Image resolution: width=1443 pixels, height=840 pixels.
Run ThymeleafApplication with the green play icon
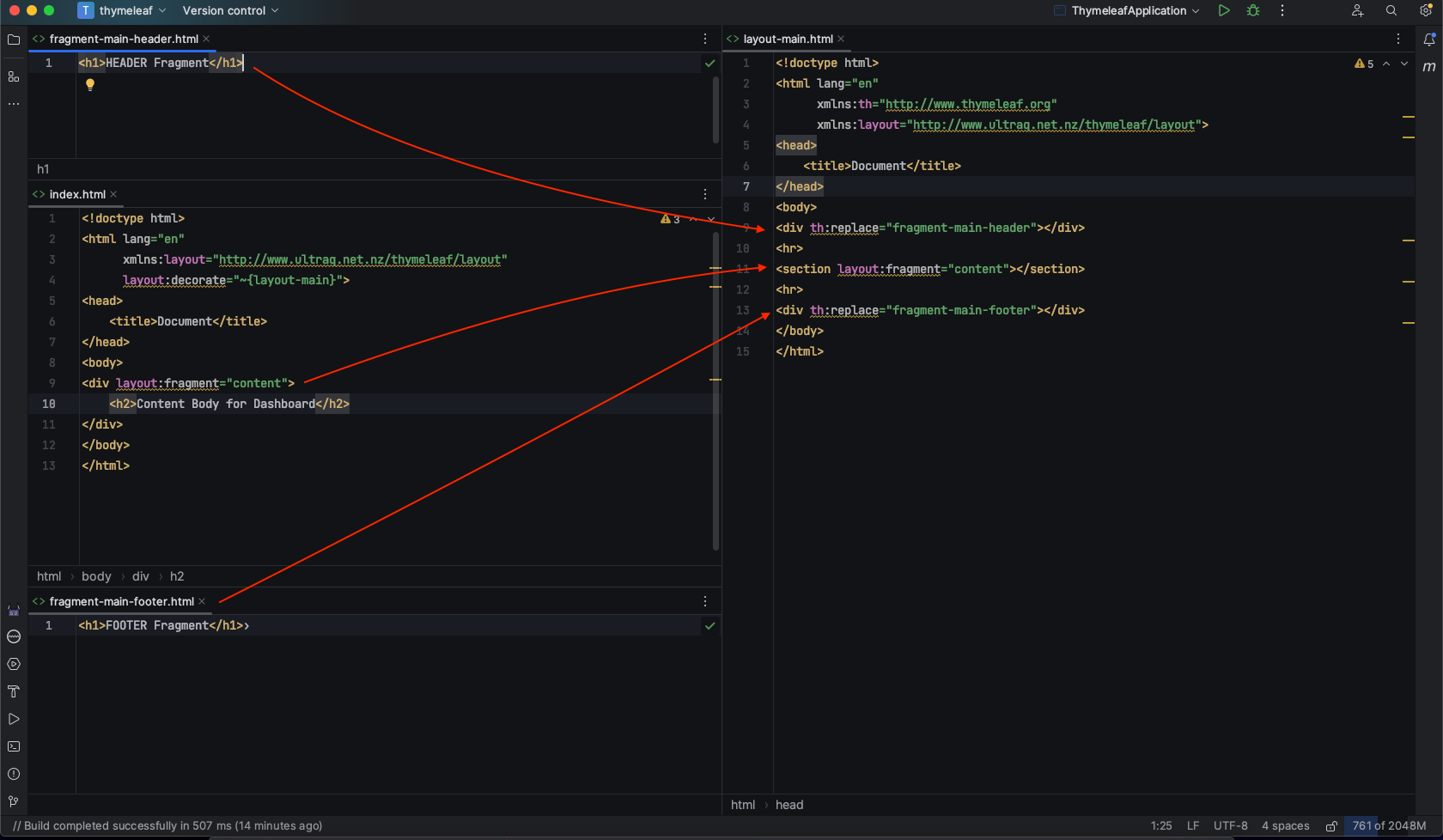point(1224,10)
